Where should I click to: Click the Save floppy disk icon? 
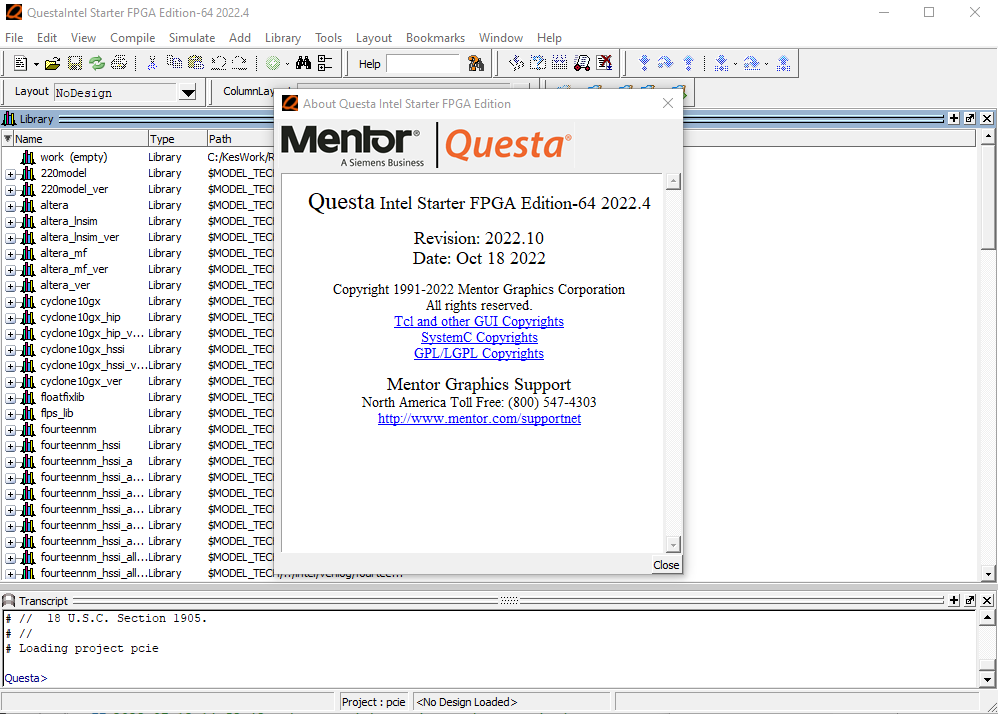74,63
